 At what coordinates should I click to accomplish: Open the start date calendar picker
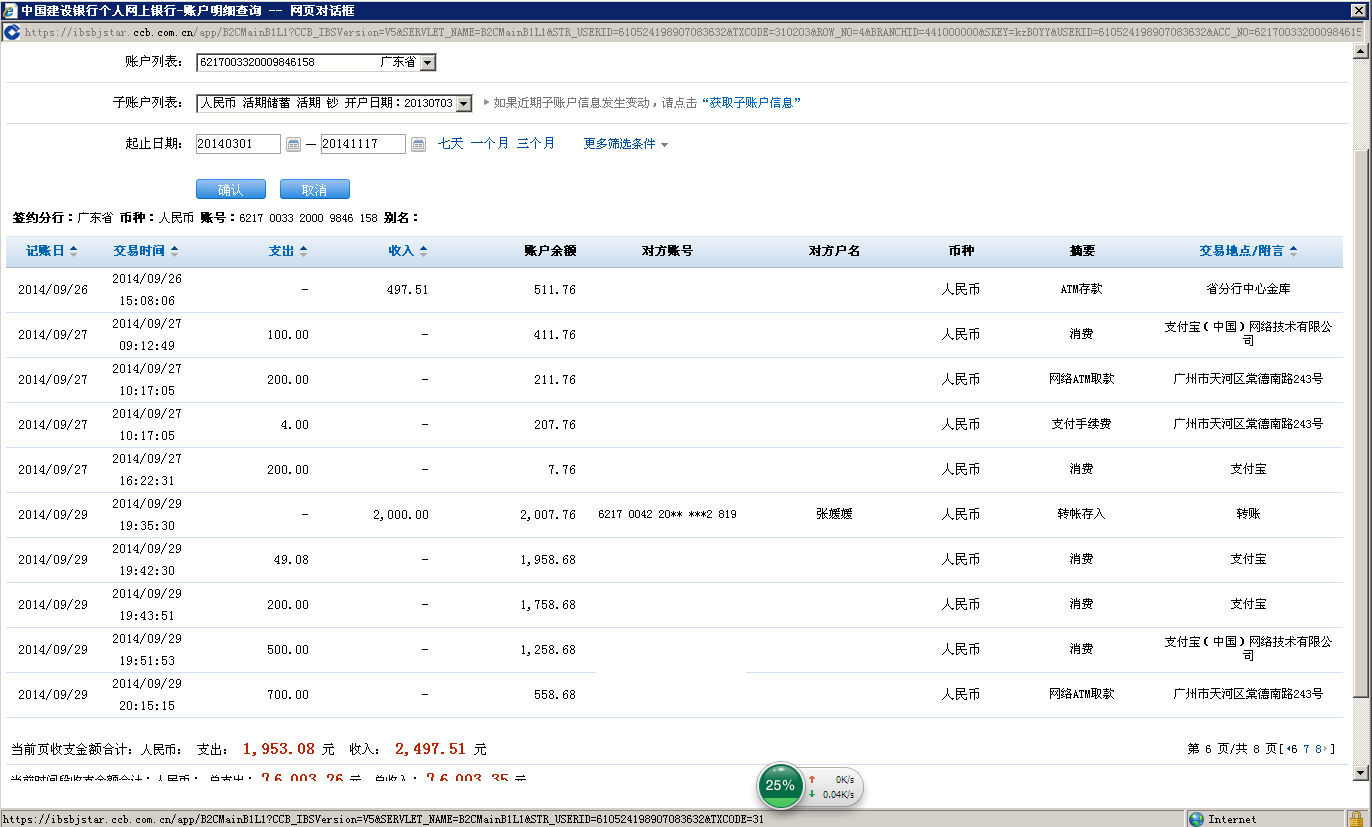click(293, 144)
